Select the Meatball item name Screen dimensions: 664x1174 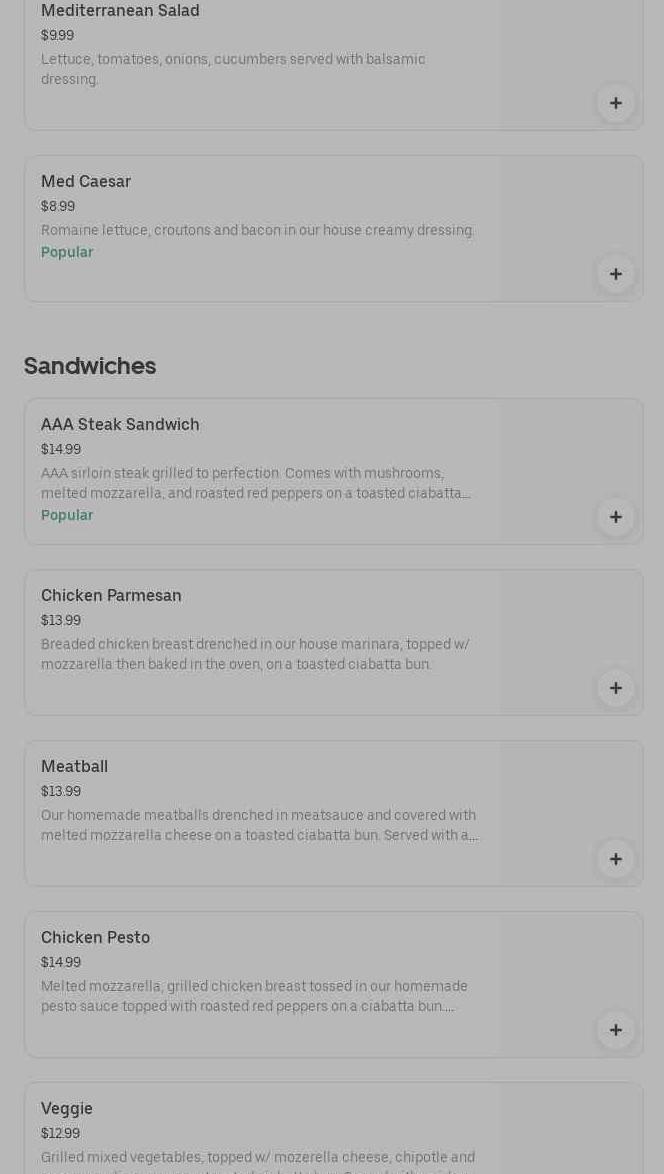click(74, 767)
